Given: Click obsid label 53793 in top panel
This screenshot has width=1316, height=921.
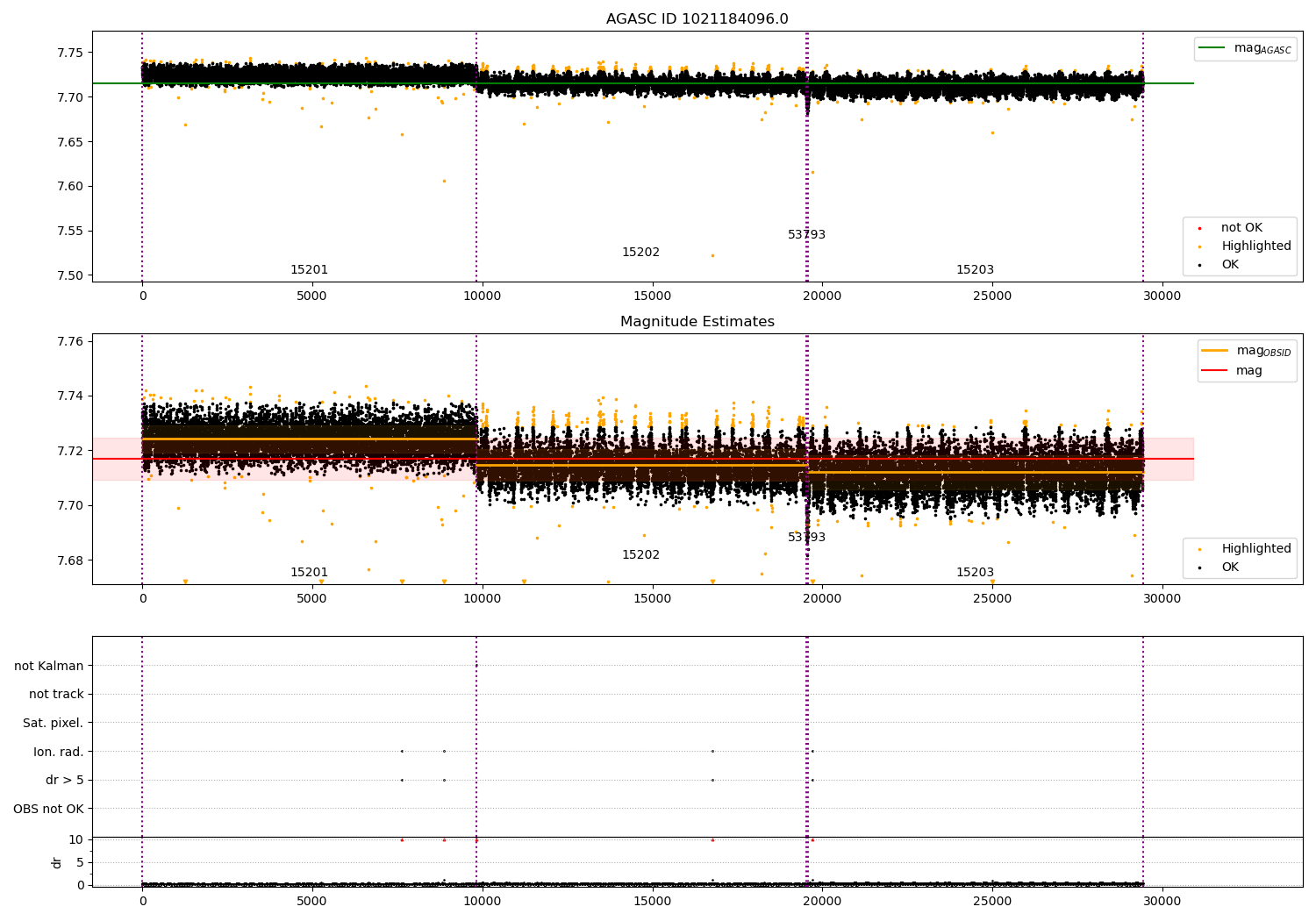Looking at the screenshot, I should click(x=806, y=235).
